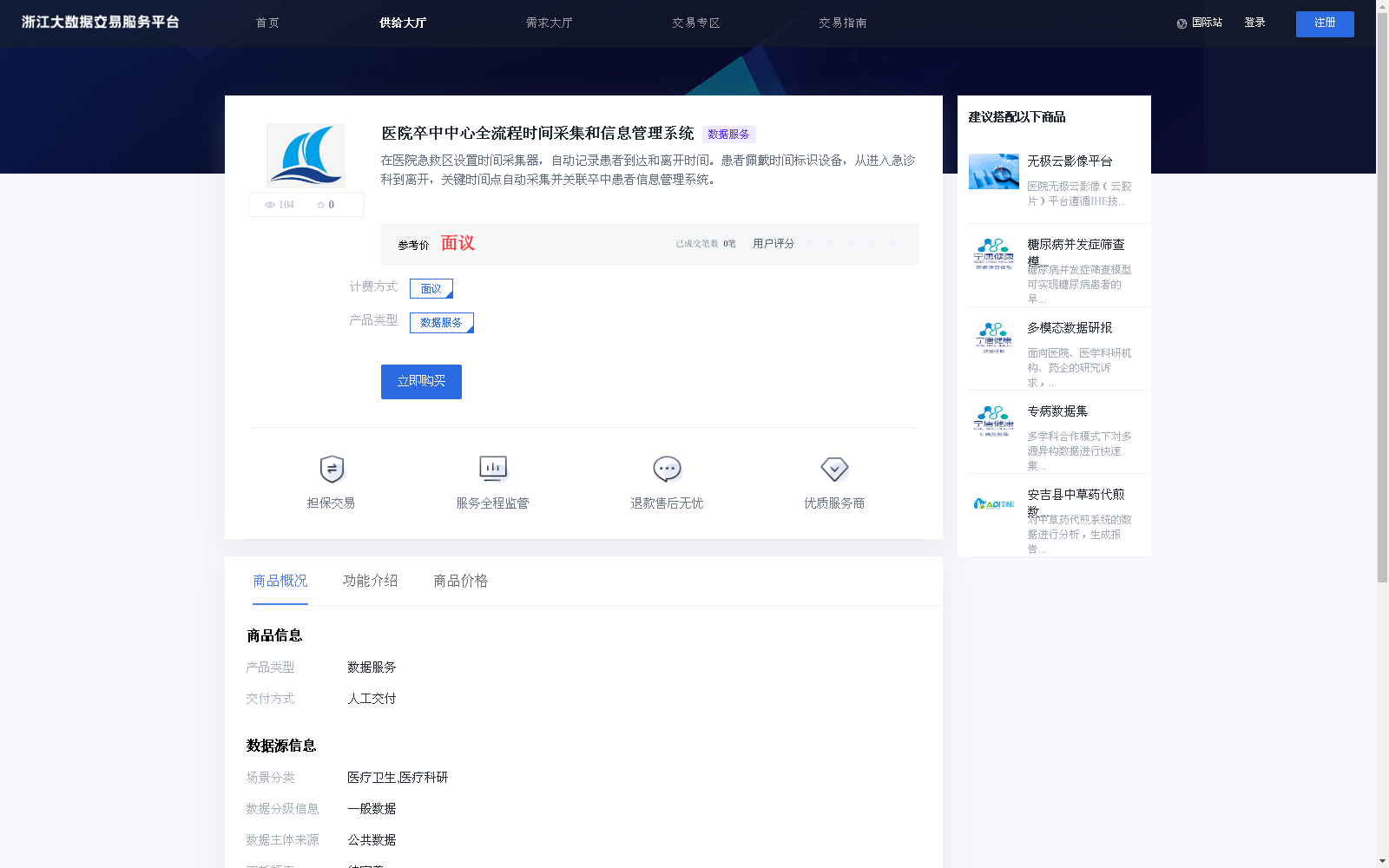Click the 医疗卫生,医疗科研 scene category value
Viewport: 1389px width, 868px height.
398,778
